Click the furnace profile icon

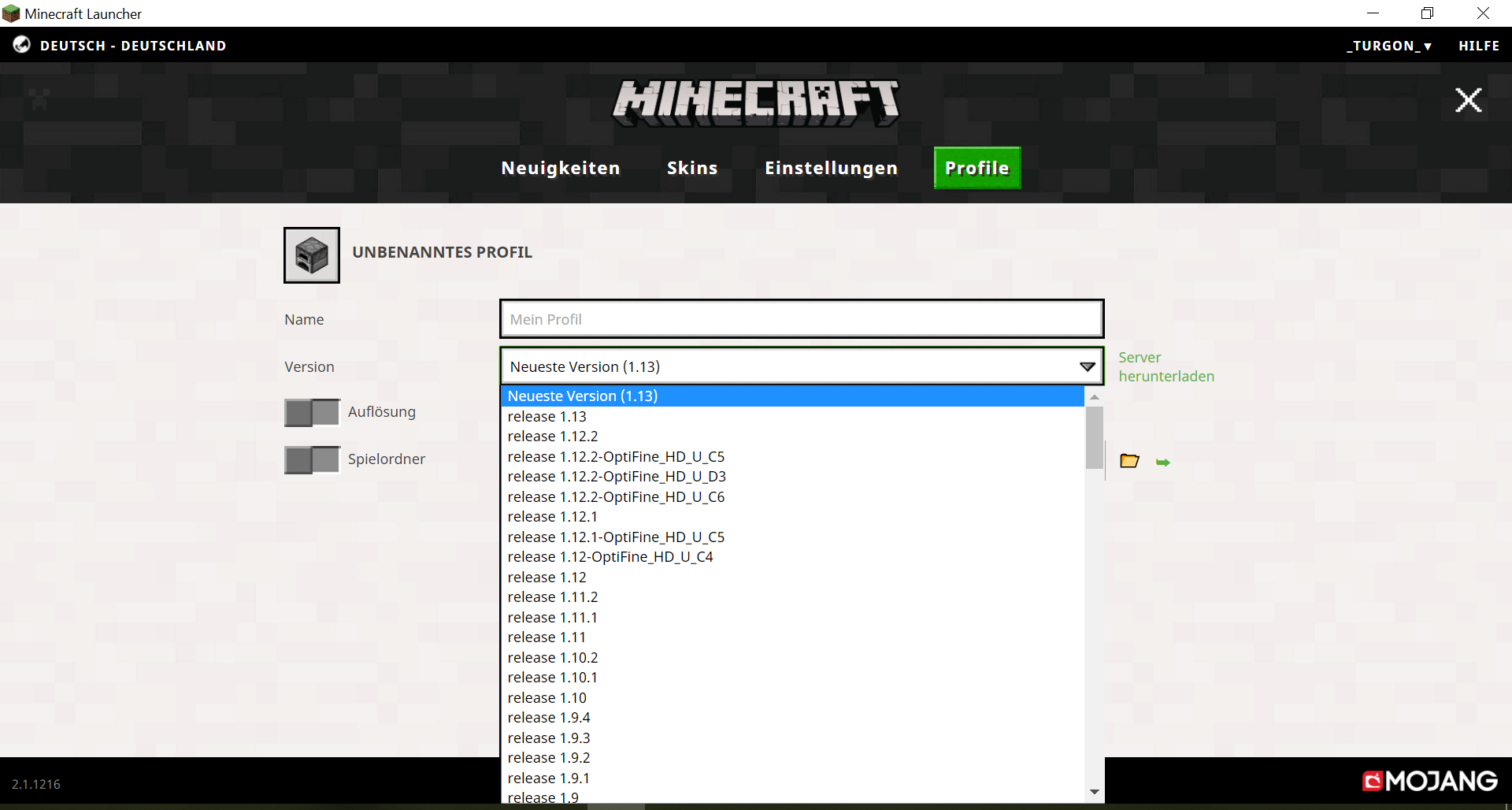pyautogui.click(x=312, y=255)
